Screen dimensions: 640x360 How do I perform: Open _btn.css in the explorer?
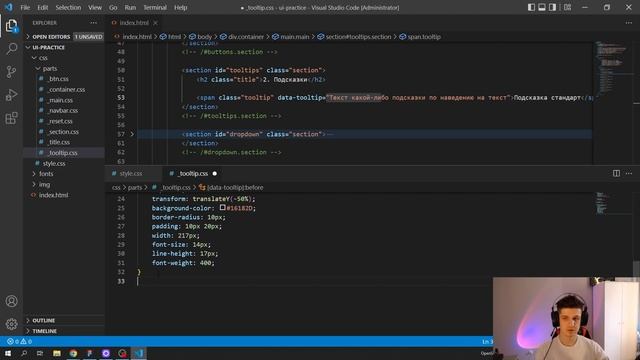click(58, 79)
